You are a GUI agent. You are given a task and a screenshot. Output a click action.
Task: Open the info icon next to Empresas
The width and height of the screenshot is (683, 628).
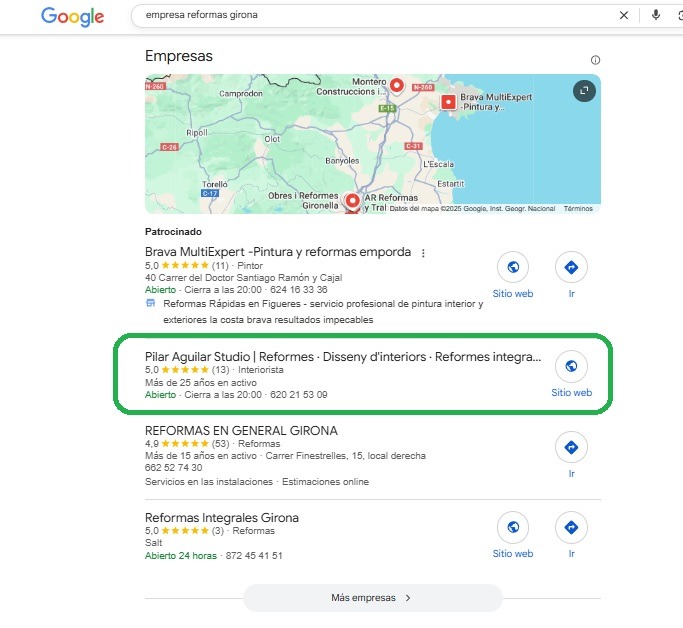coord(595,60)
